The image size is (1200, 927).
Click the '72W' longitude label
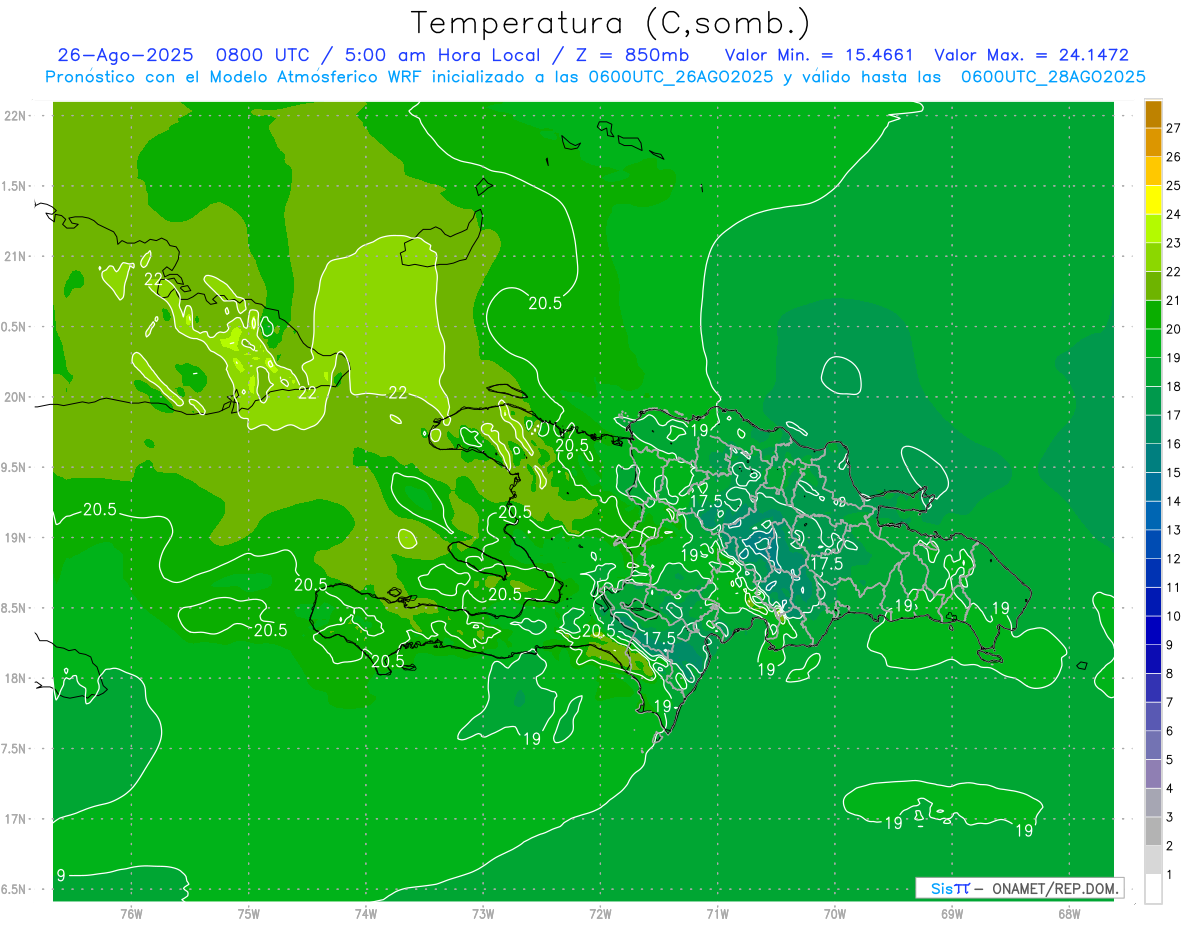pyautogui.click(x=600, y=915)
